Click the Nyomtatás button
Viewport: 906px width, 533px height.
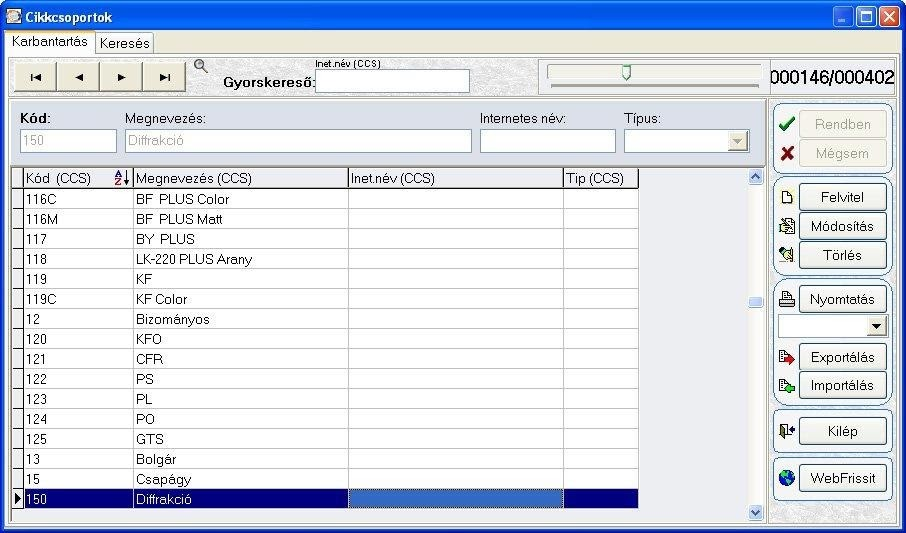tap(842, 299)
